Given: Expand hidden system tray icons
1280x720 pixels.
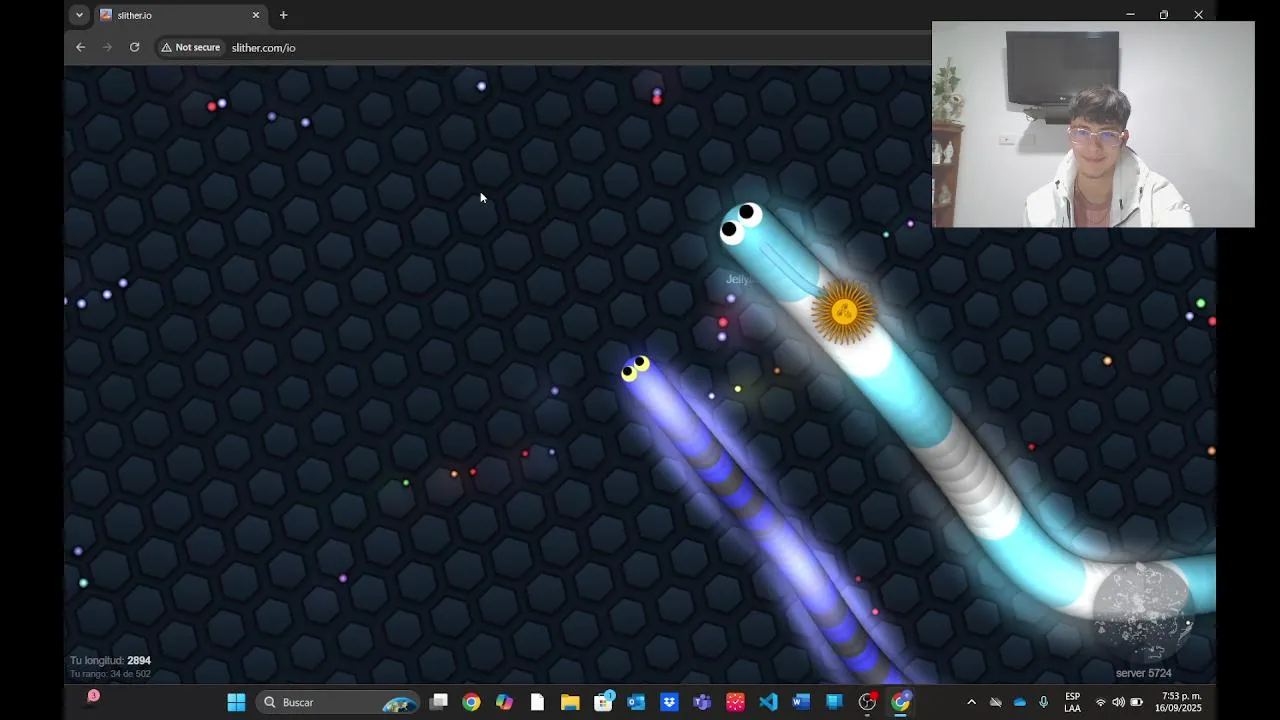Looking at the screenshot, I should tap(971, 702).
